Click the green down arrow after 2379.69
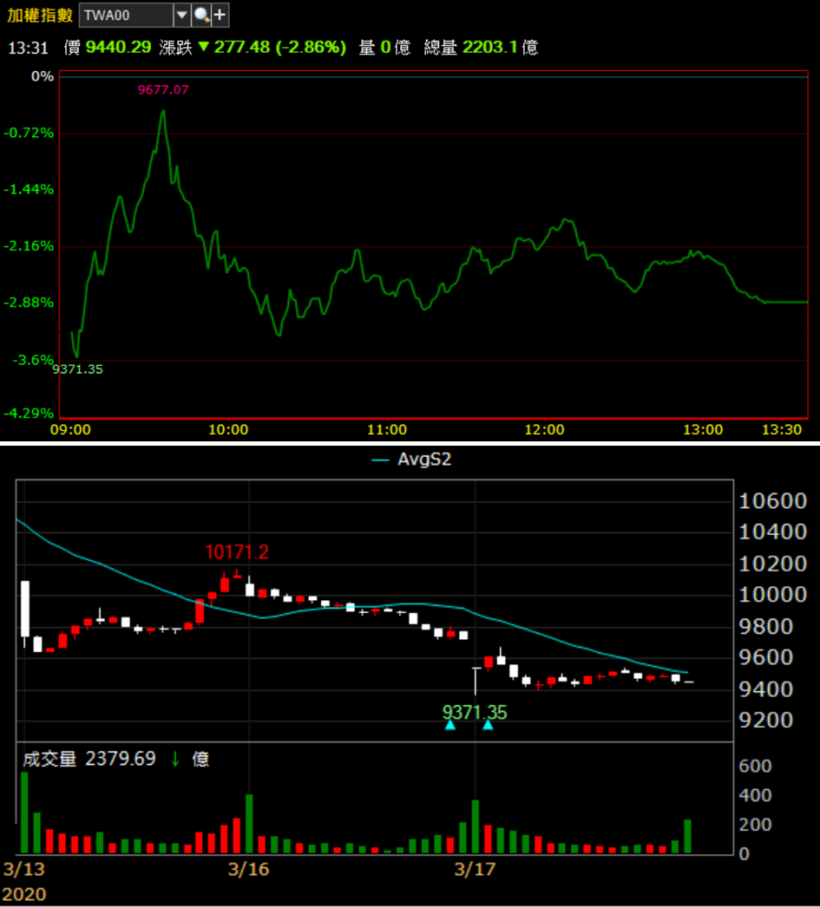The width and height of the screenshot is (820, 907). pyautogui.click(x=175, y=759)
